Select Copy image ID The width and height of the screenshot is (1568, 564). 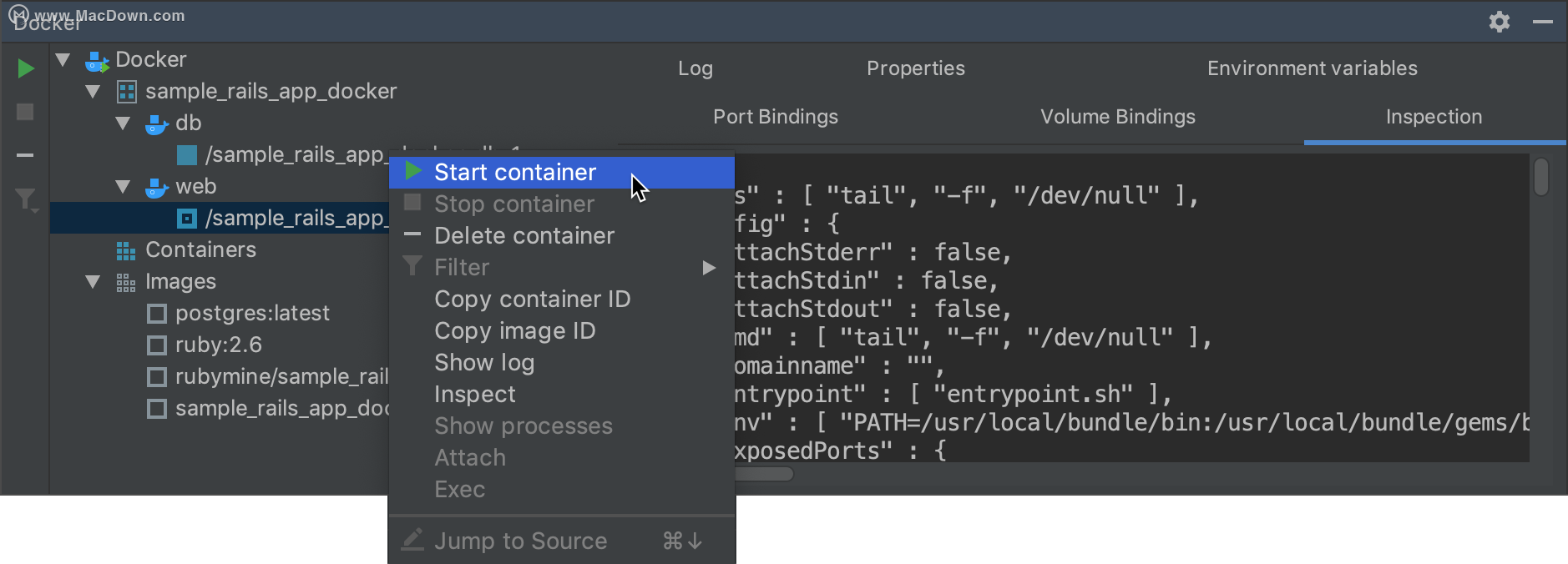pos(562,331)
